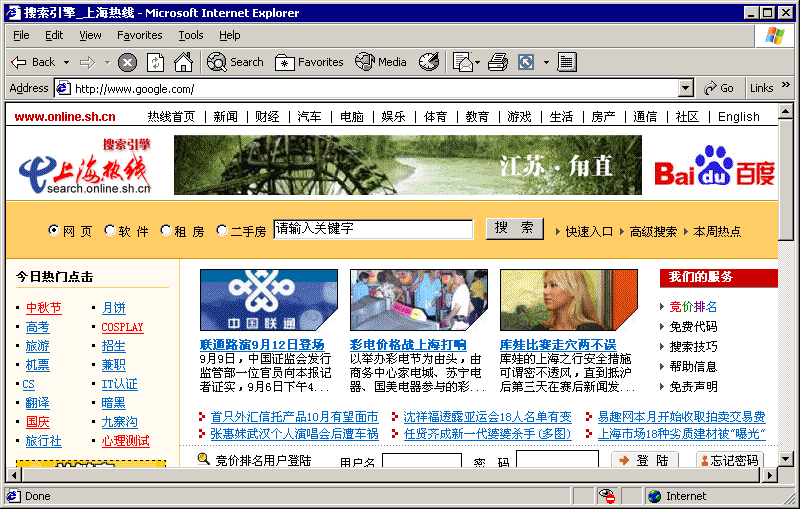This screenshot has width=800, height=509.
Task: Click the Internet zone globe icon
Action: coord(654,496)
